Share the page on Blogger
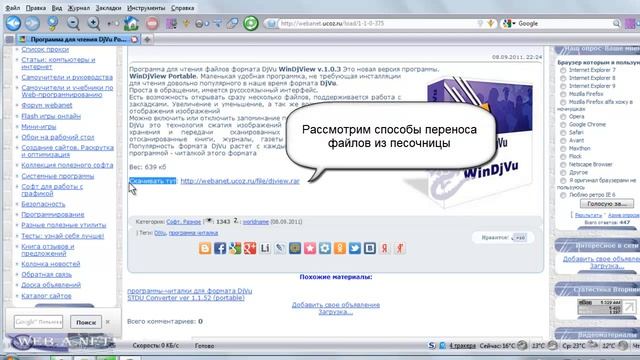The image size is (640, 360). (205, 248)
